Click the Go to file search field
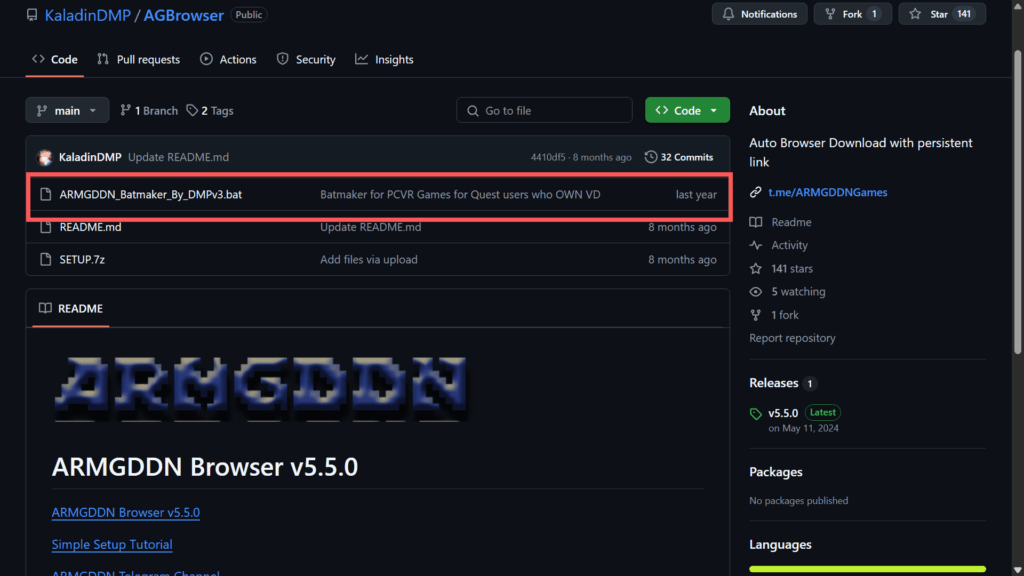 click(545, 111)
